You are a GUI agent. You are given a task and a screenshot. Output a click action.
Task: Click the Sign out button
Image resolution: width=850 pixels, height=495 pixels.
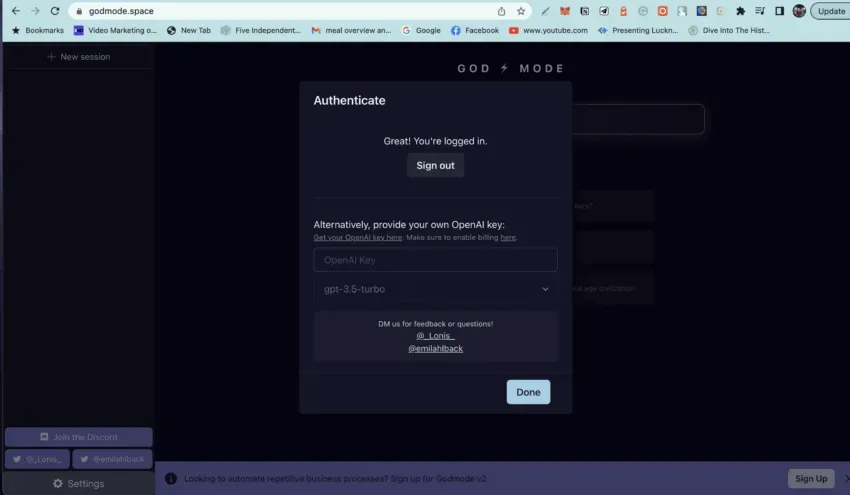(435, 165)
